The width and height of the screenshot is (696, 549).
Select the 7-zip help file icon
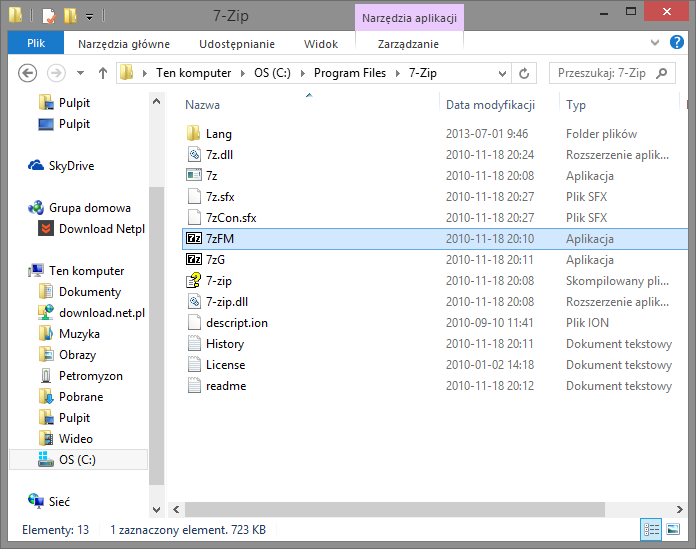(x=194, y=280)
